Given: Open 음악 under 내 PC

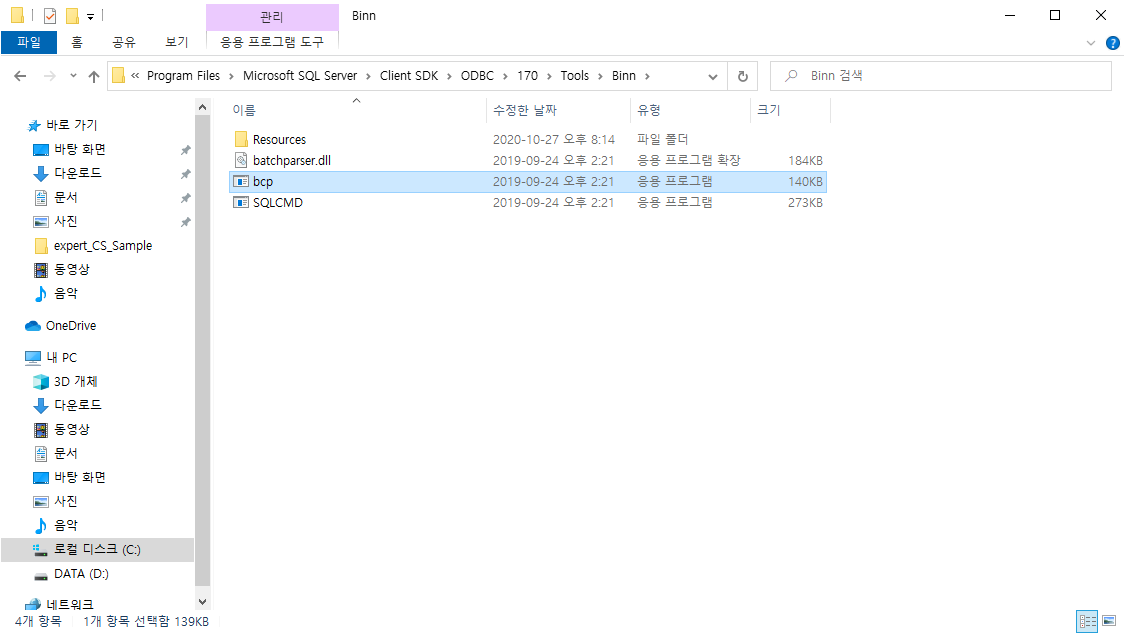Looking at the screenshot, I should click(x=65, y=525).
